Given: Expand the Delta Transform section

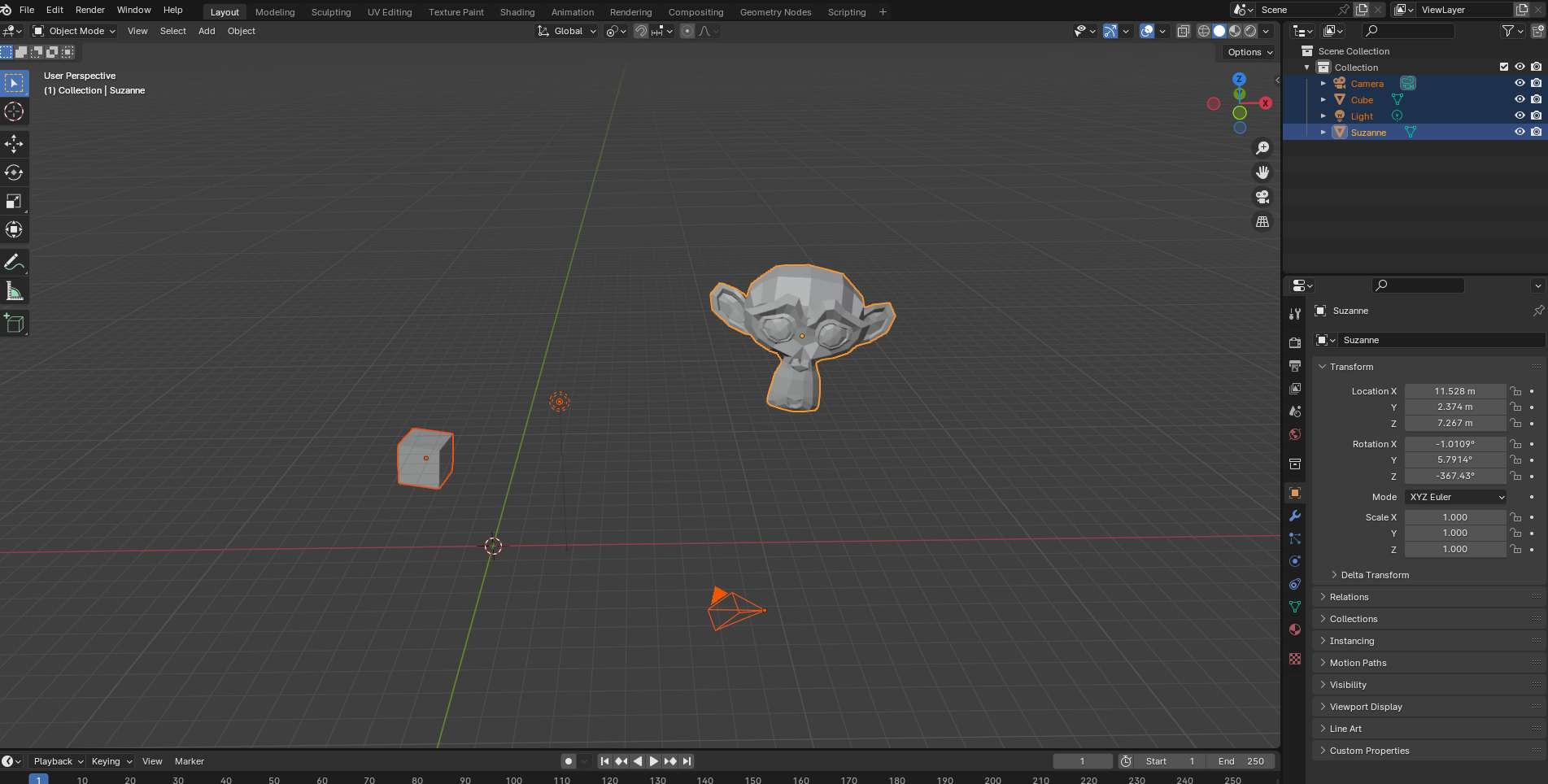Looking at the screenshot, I should pos(1375,575).
